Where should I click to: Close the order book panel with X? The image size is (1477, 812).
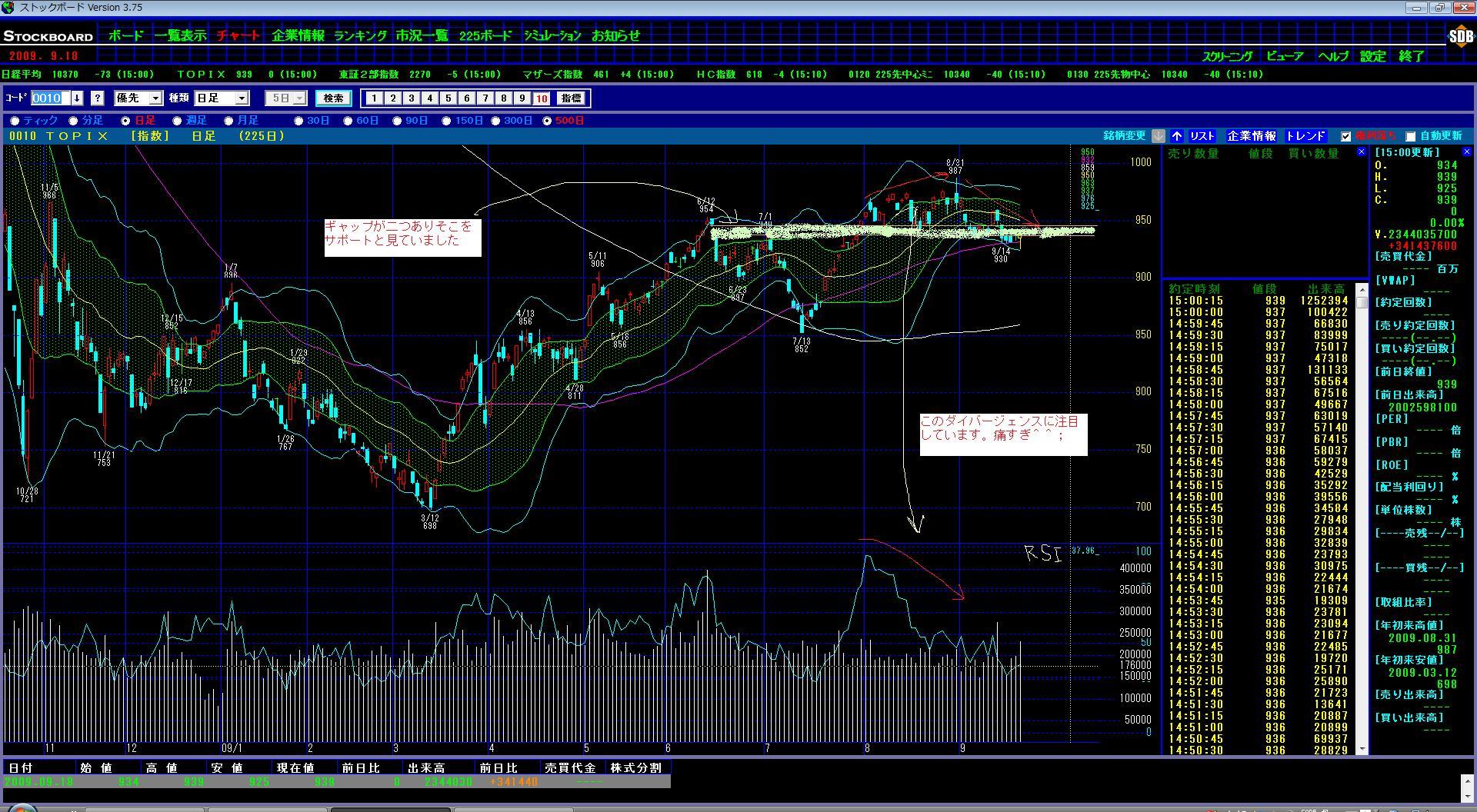tap(1362, 152)
